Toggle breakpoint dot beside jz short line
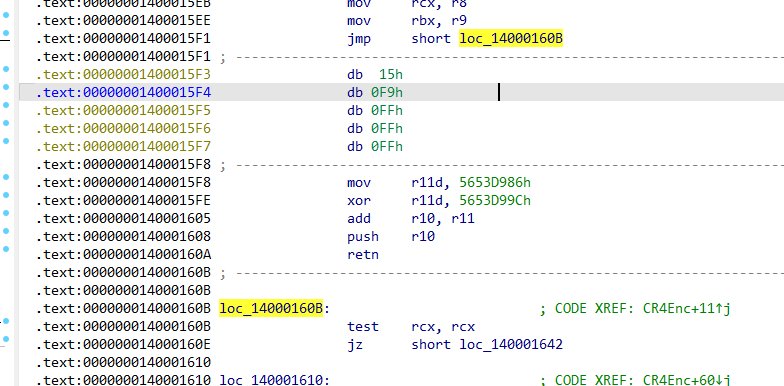 (6, 339)
